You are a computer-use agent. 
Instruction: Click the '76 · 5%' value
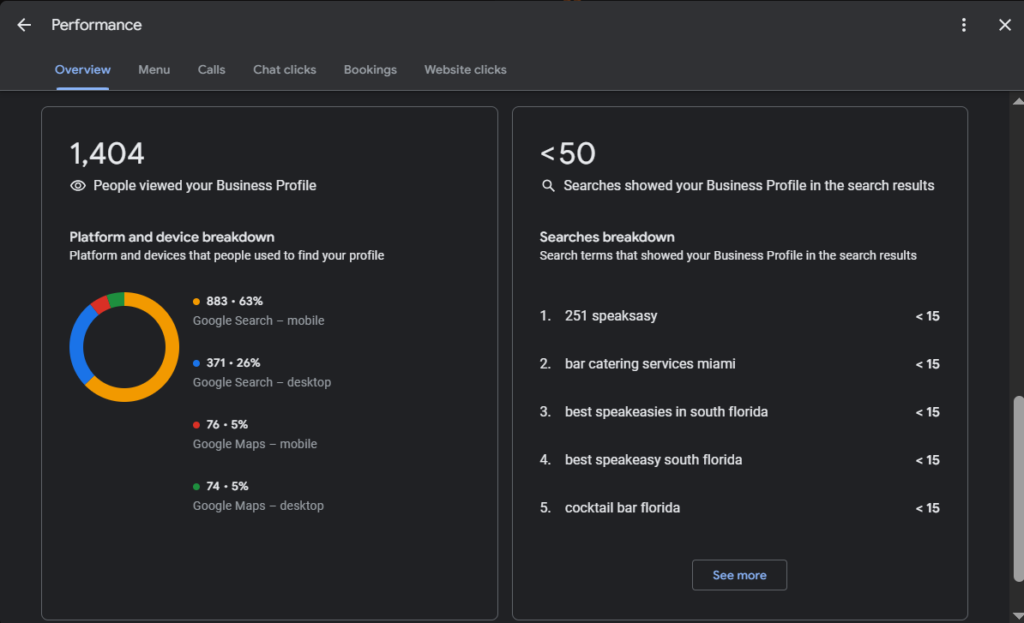point(227,424)
